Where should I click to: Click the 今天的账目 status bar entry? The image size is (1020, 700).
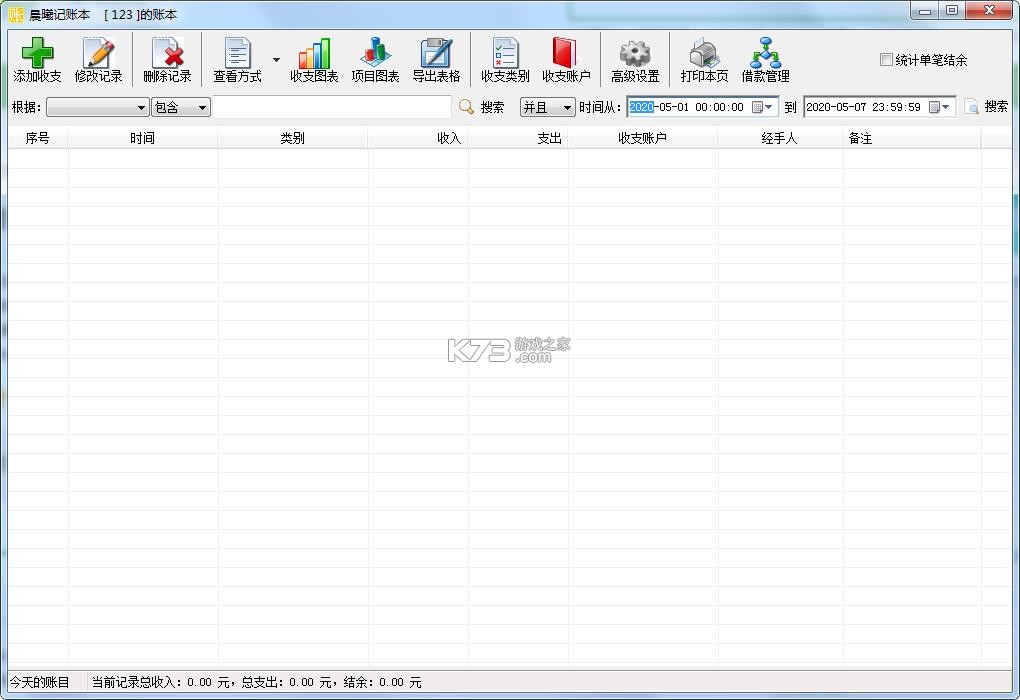[40, 682]
